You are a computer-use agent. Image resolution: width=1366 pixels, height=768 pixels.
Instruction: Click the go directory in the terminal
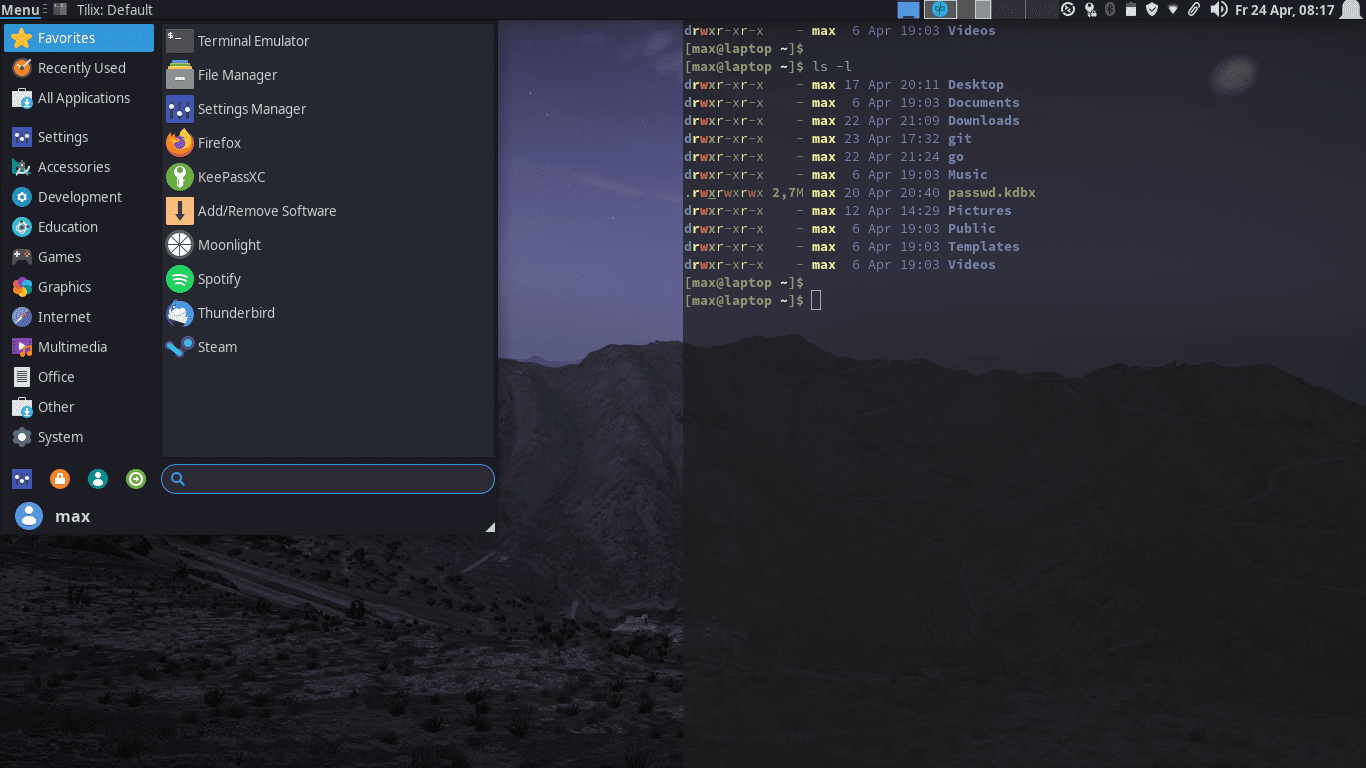click(956, 157)
